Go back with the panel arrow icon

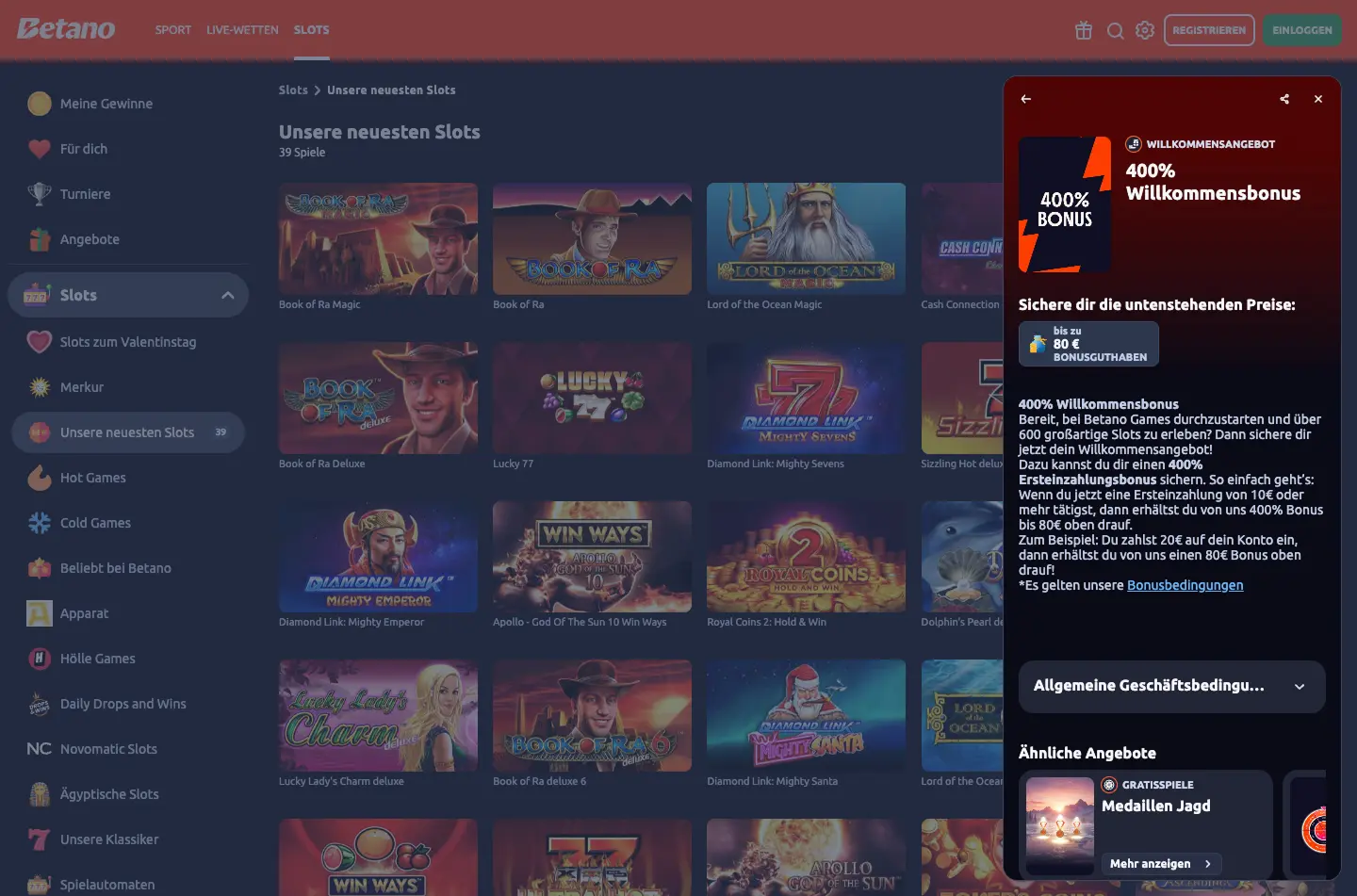click(1026, 99)
